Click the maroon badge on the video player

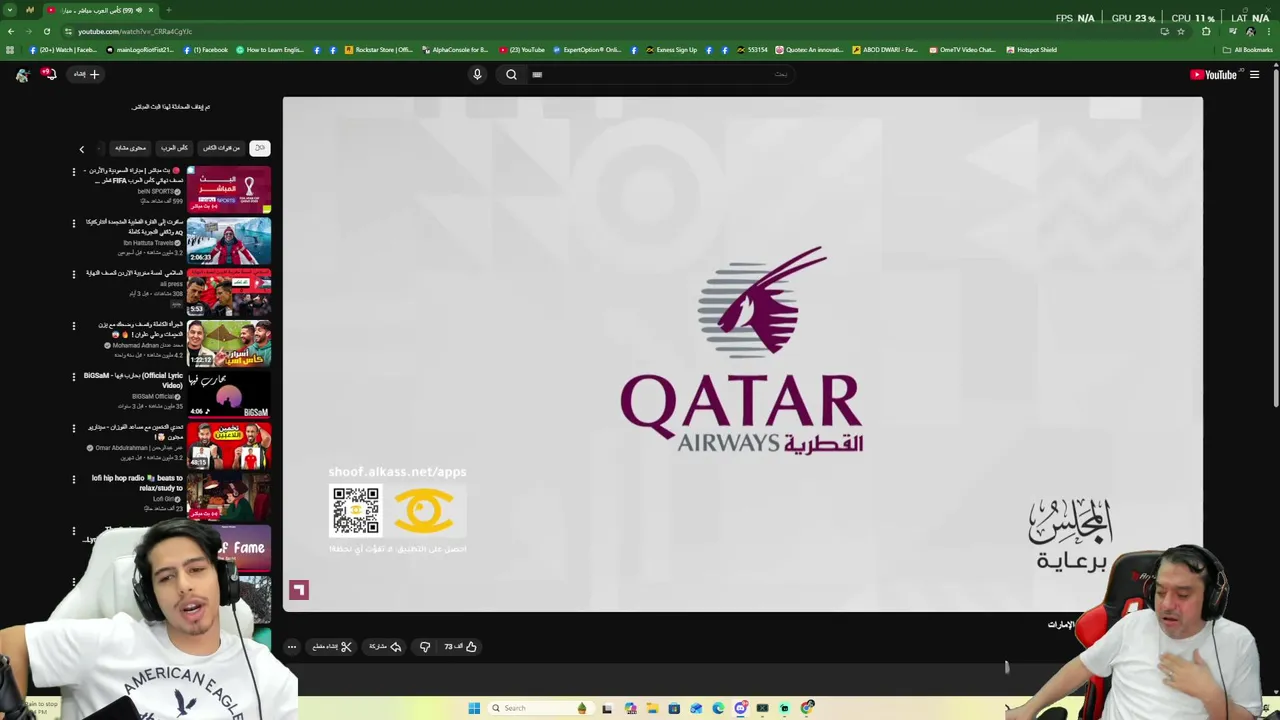pyautogui.click(x=299, y=590)
